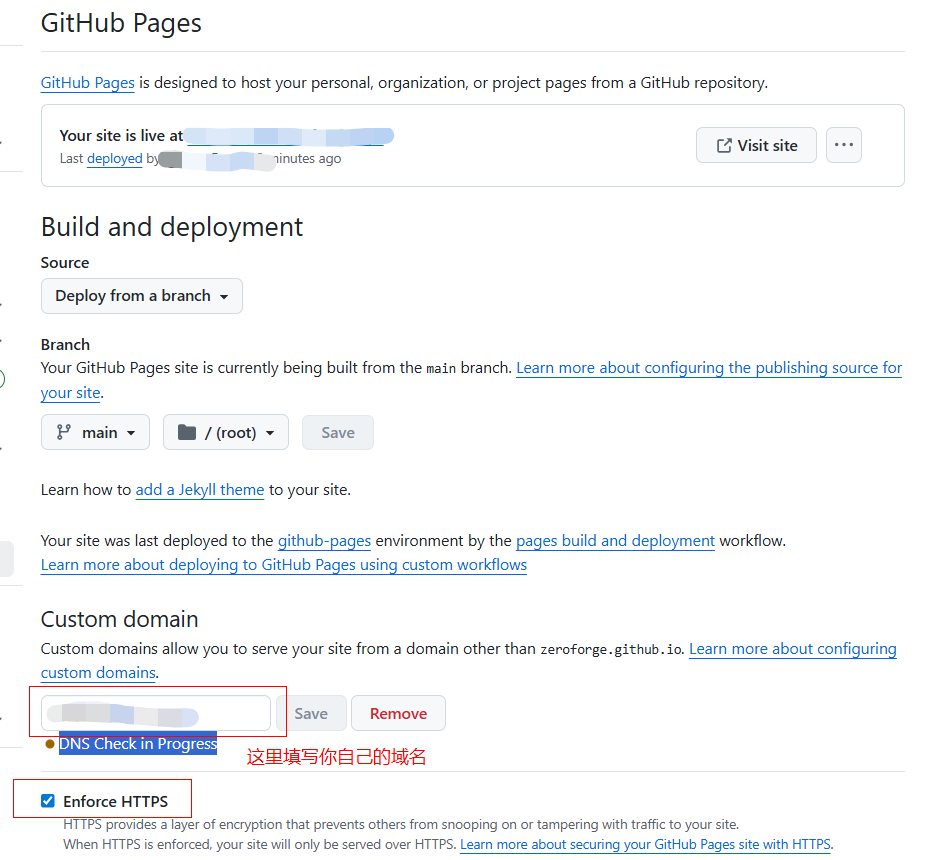The image size is (933, 860).
Task: Open 'Learn more about configuring custom domains' link
Action: 793,649
